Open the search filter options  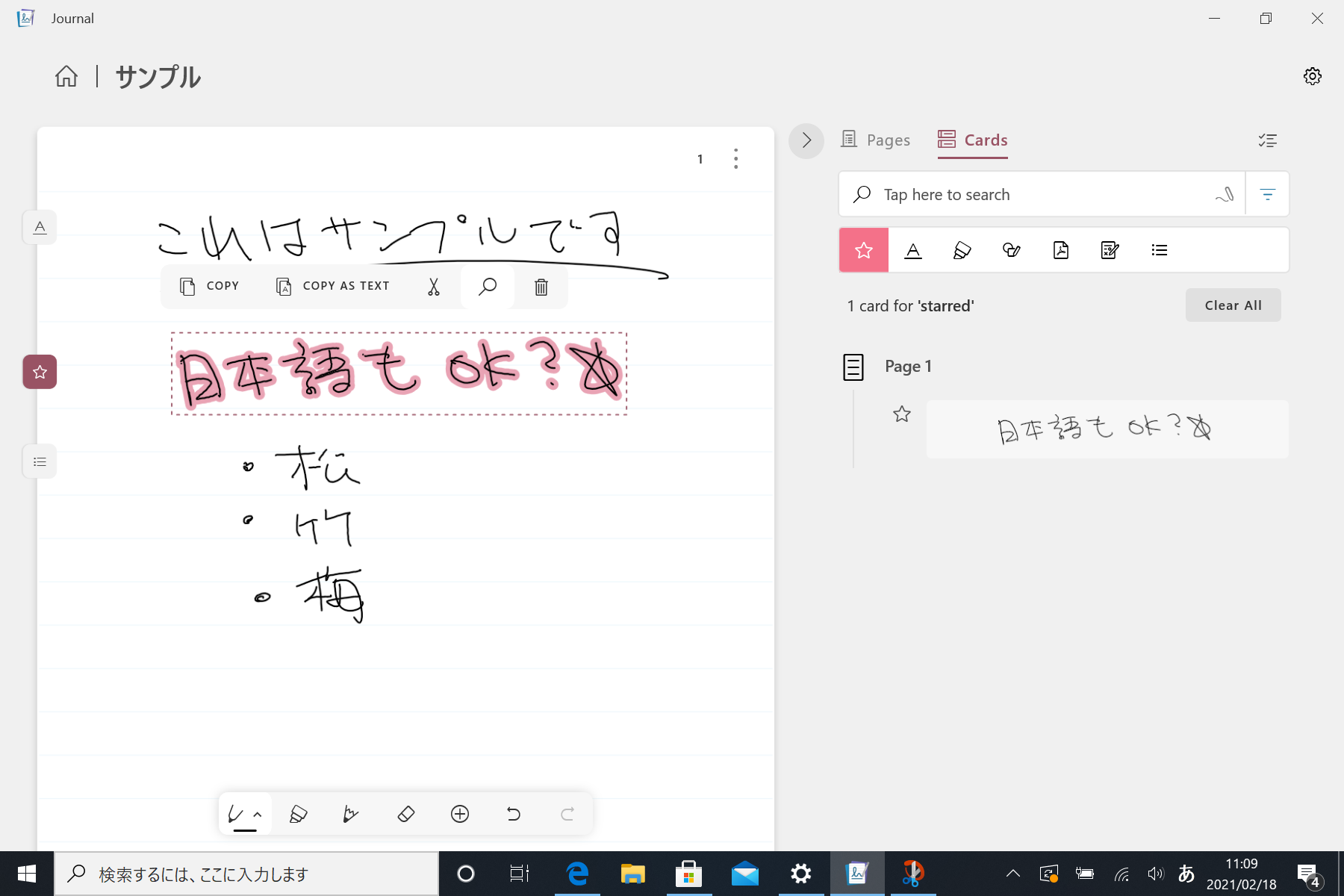(x=1267, y=194)
